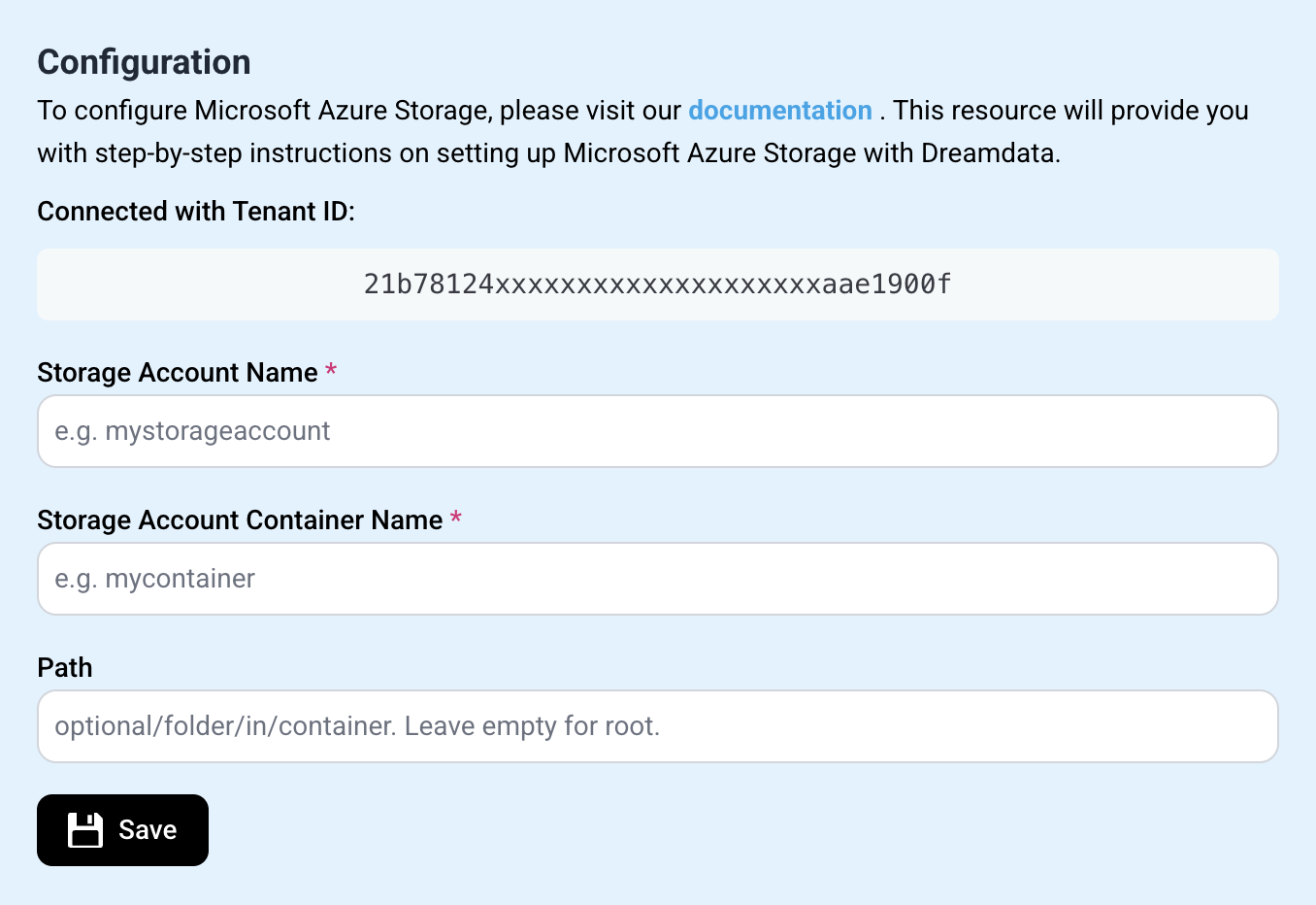Viewport: 1316px width, 905px height.
Task: Open the documentation link
Action: (779, 111)
